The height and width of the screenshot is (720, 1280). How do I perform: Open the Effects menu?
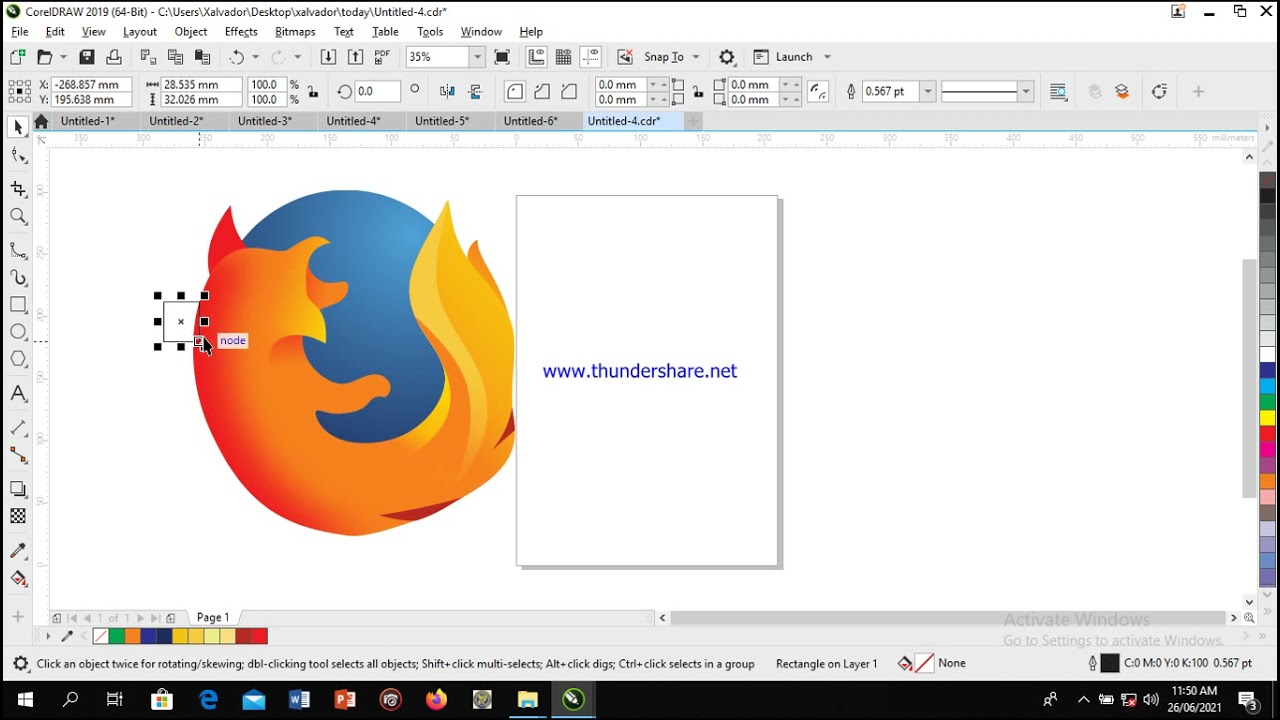coord(241,32)
